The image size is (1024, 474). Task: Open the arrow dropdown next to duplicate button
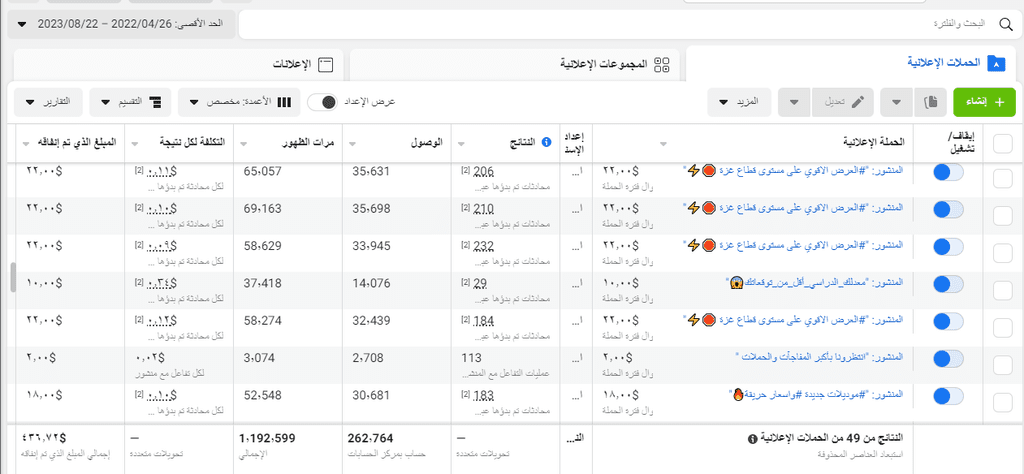pyautogui.click(x=896, y=102)
